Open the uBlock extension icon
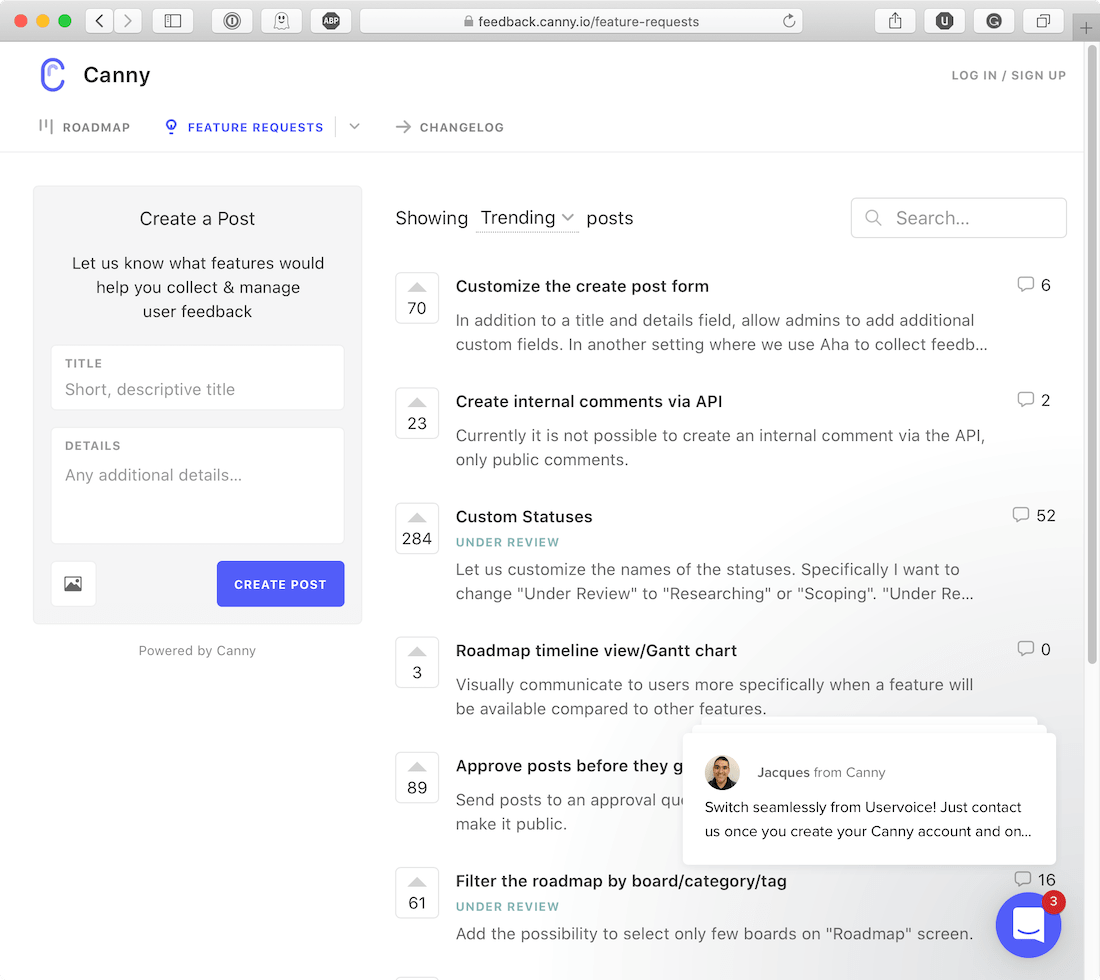Viewport: 1100px width, 980px height. tap(944, 21)
